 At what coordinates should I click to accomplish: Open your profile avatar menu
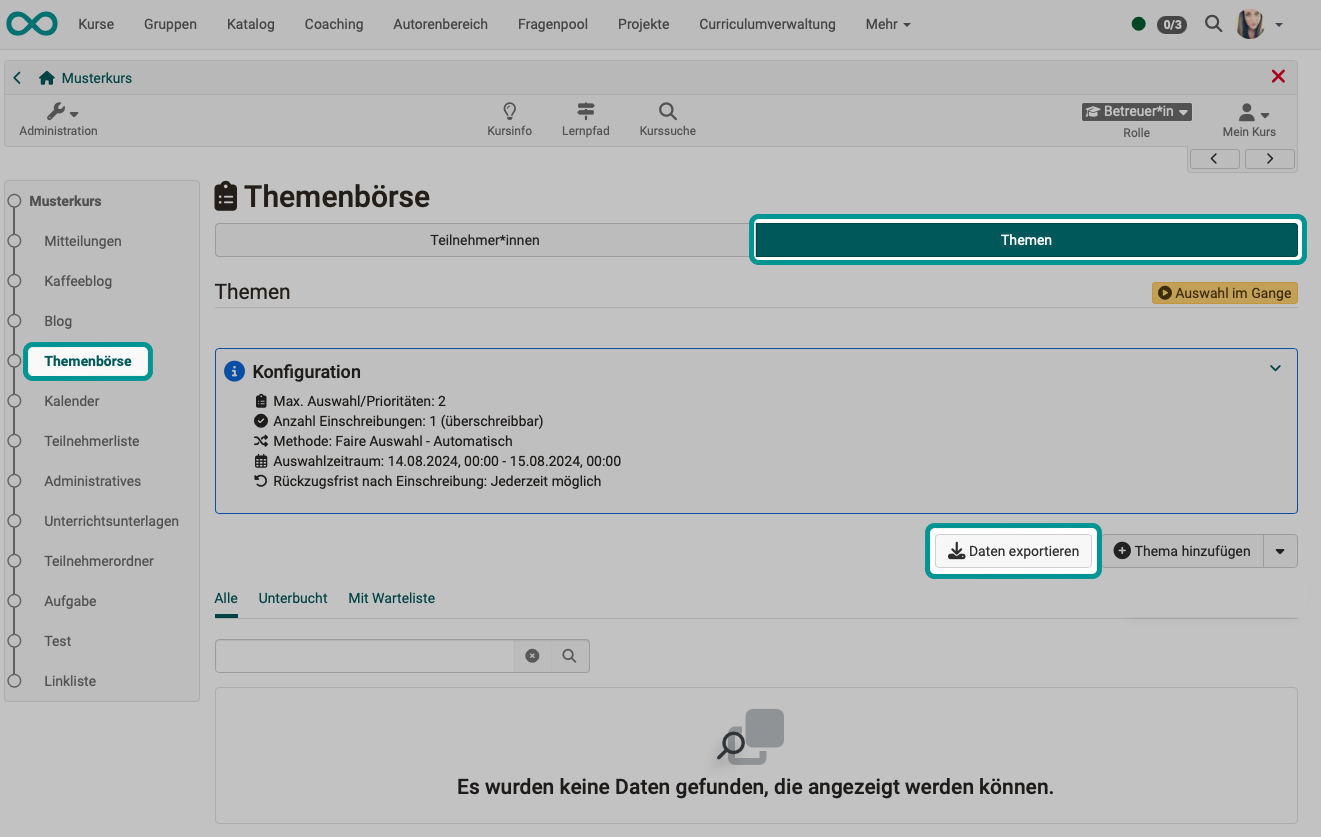tap(1249, 23)
